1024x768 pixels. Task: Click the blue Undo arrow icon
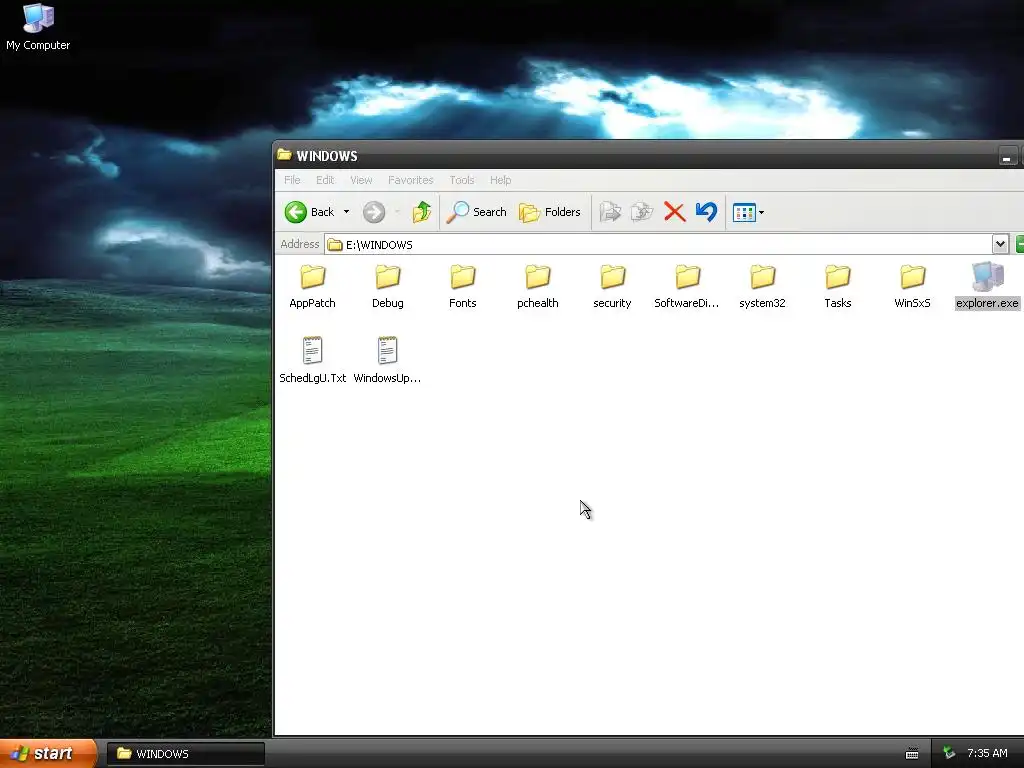707,212
